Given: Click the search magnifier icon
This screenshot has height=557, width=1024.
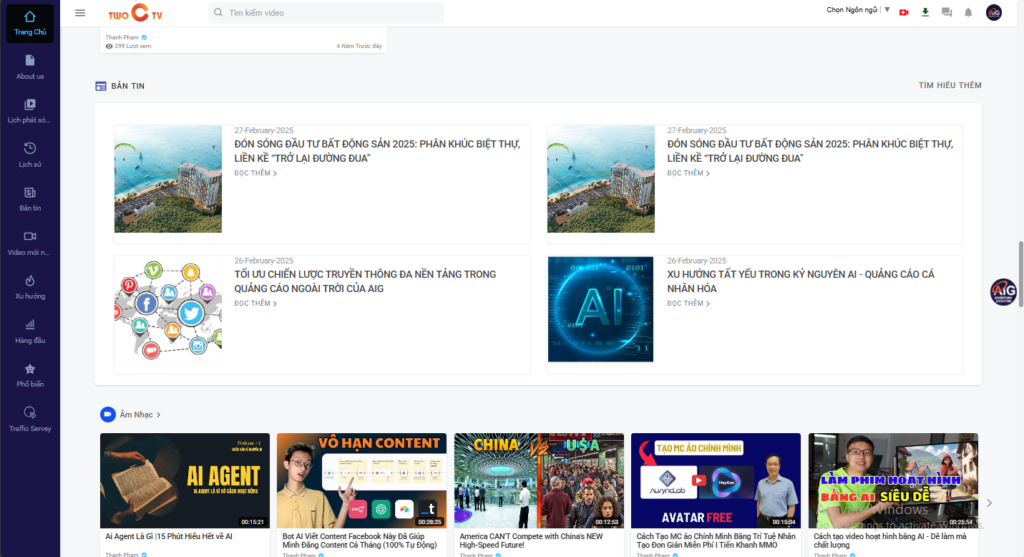Looking at the screenshot, I should point(218,12).
